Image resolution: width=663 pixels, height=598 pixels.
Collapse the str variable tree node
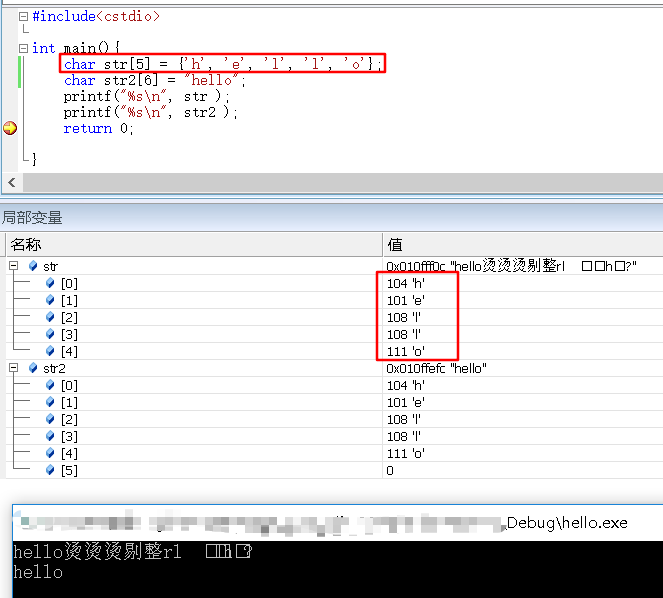(14, 266)
